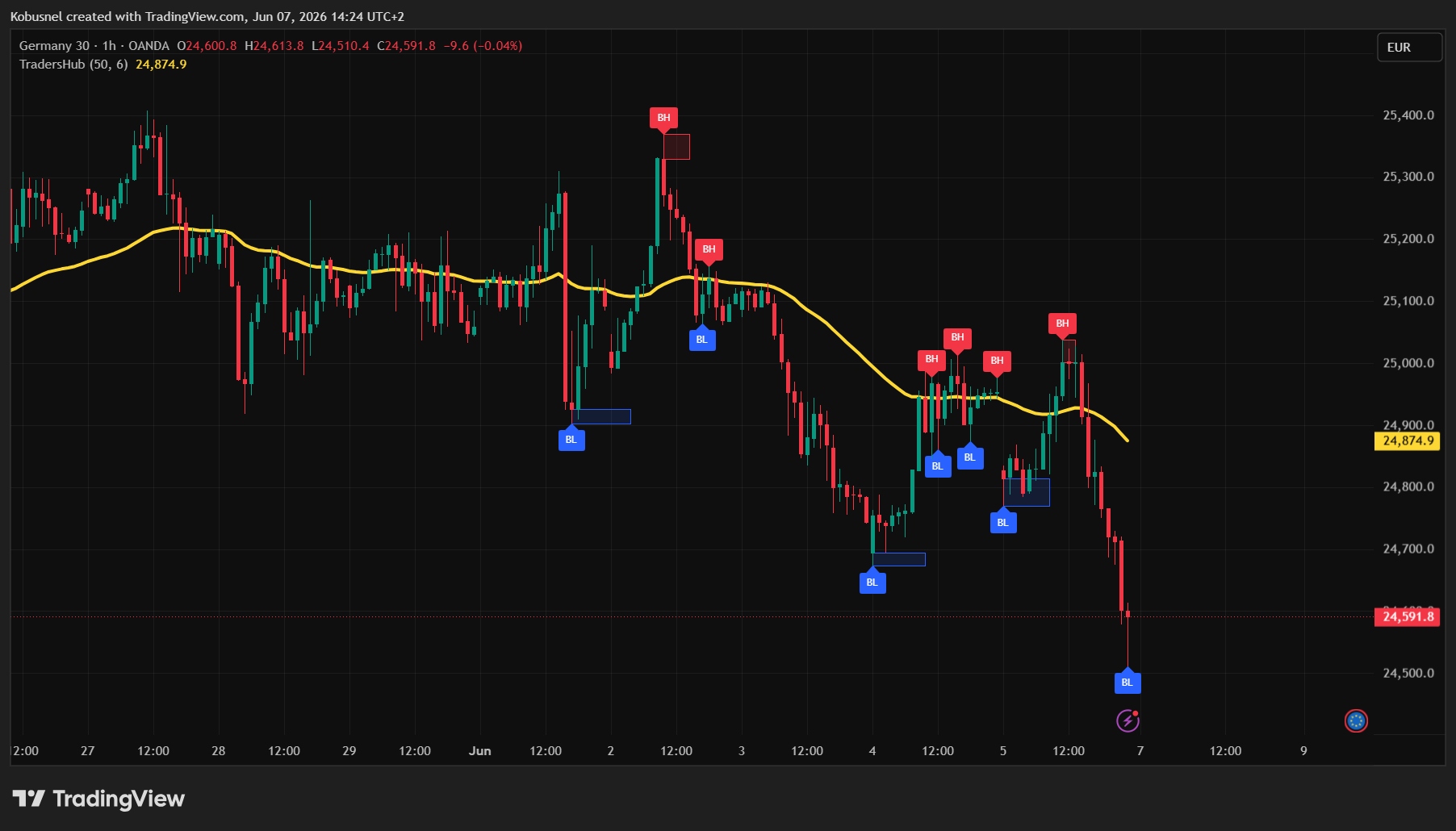1456x831 pixels.
Task: Click the BL marker under the June 4 low
Action: 872,581
